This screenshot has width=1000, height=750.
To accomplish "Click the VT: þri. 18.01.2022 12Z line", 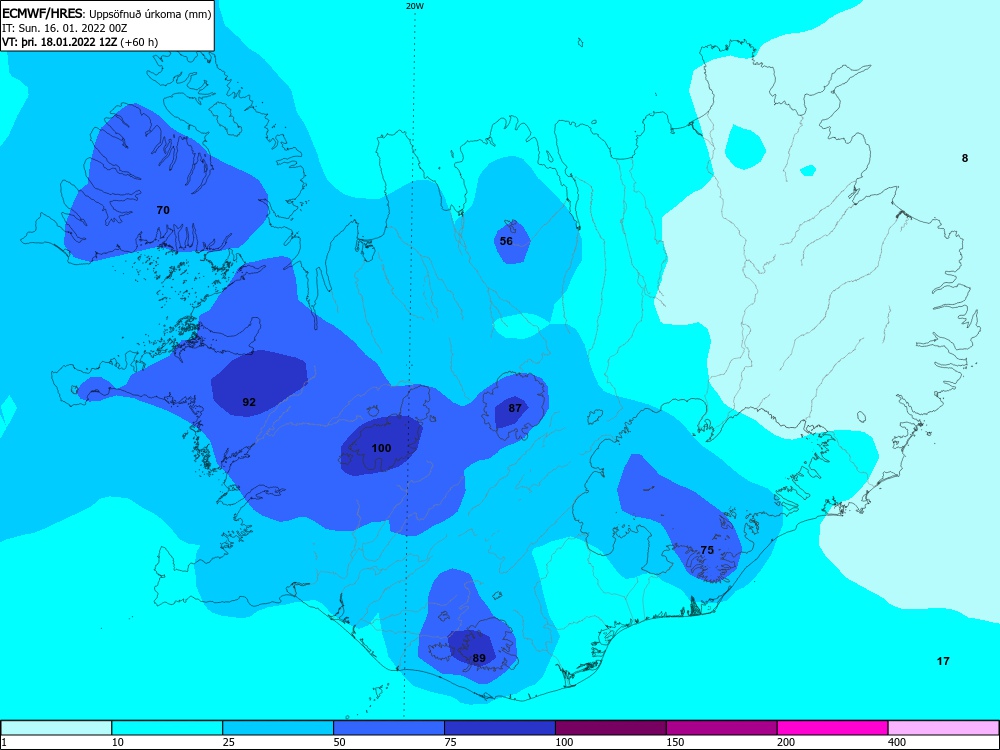I will pos(80,42).
